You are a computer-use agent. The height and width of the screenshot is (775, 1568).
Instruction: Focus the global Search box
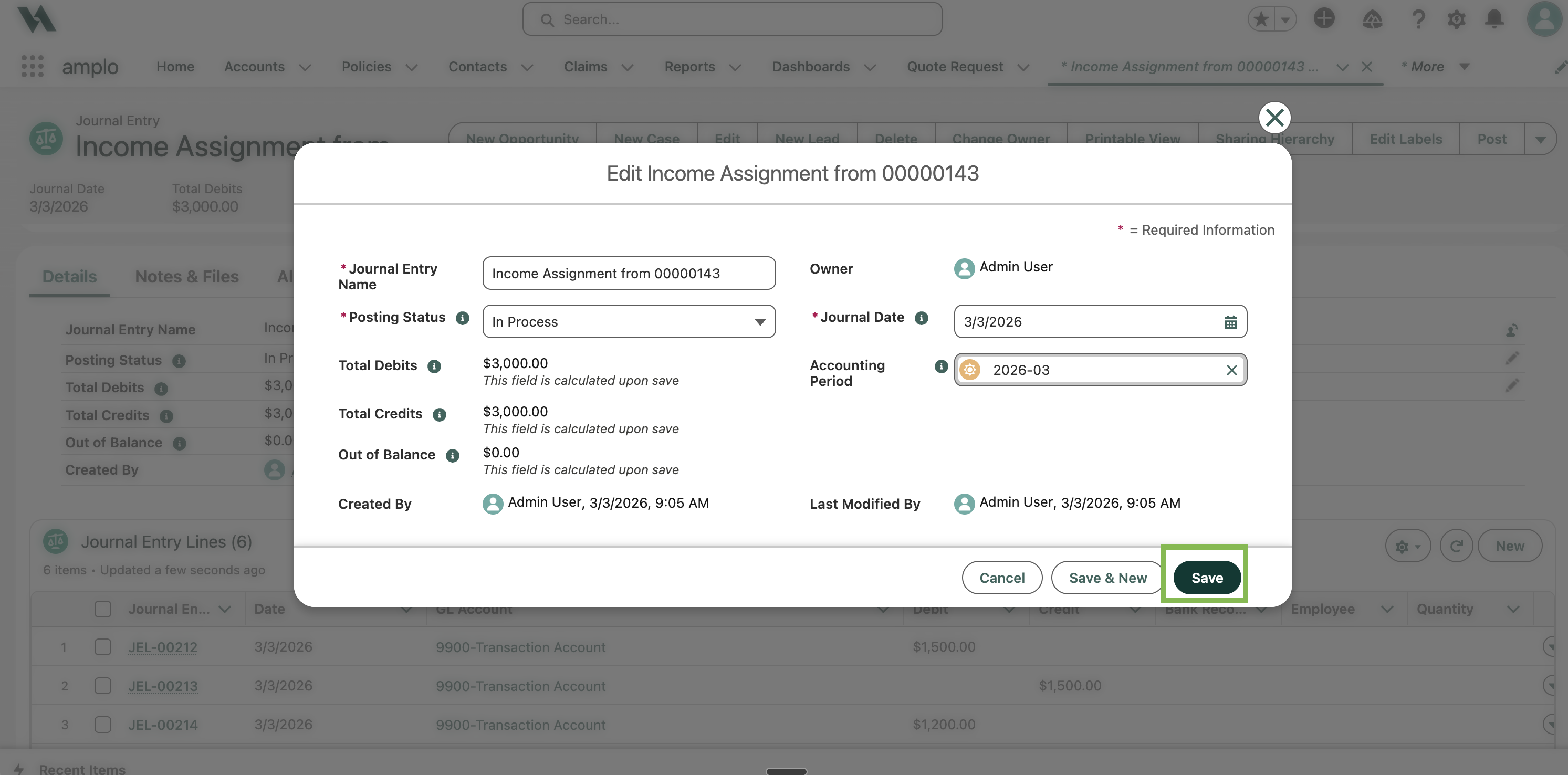[x=732, y=19]
